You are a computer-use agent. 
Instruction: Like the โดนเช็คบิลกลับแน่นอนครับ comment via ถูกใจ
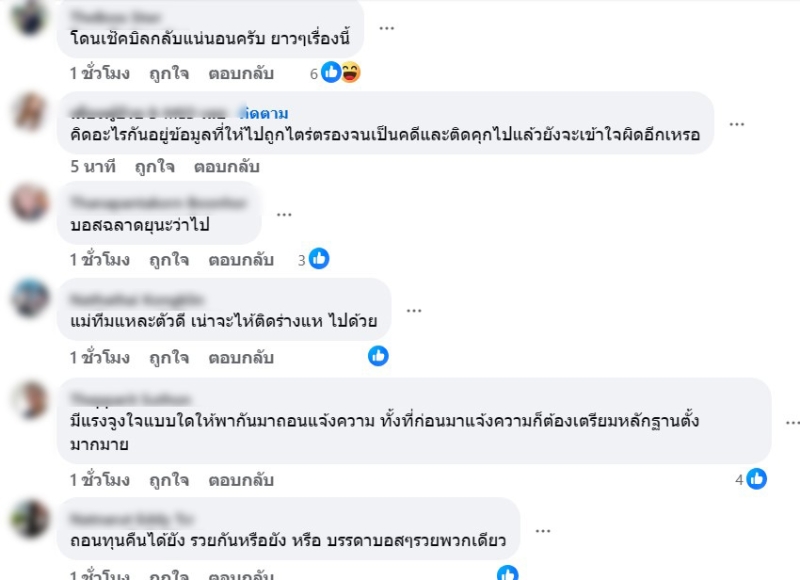coord(169,73)
